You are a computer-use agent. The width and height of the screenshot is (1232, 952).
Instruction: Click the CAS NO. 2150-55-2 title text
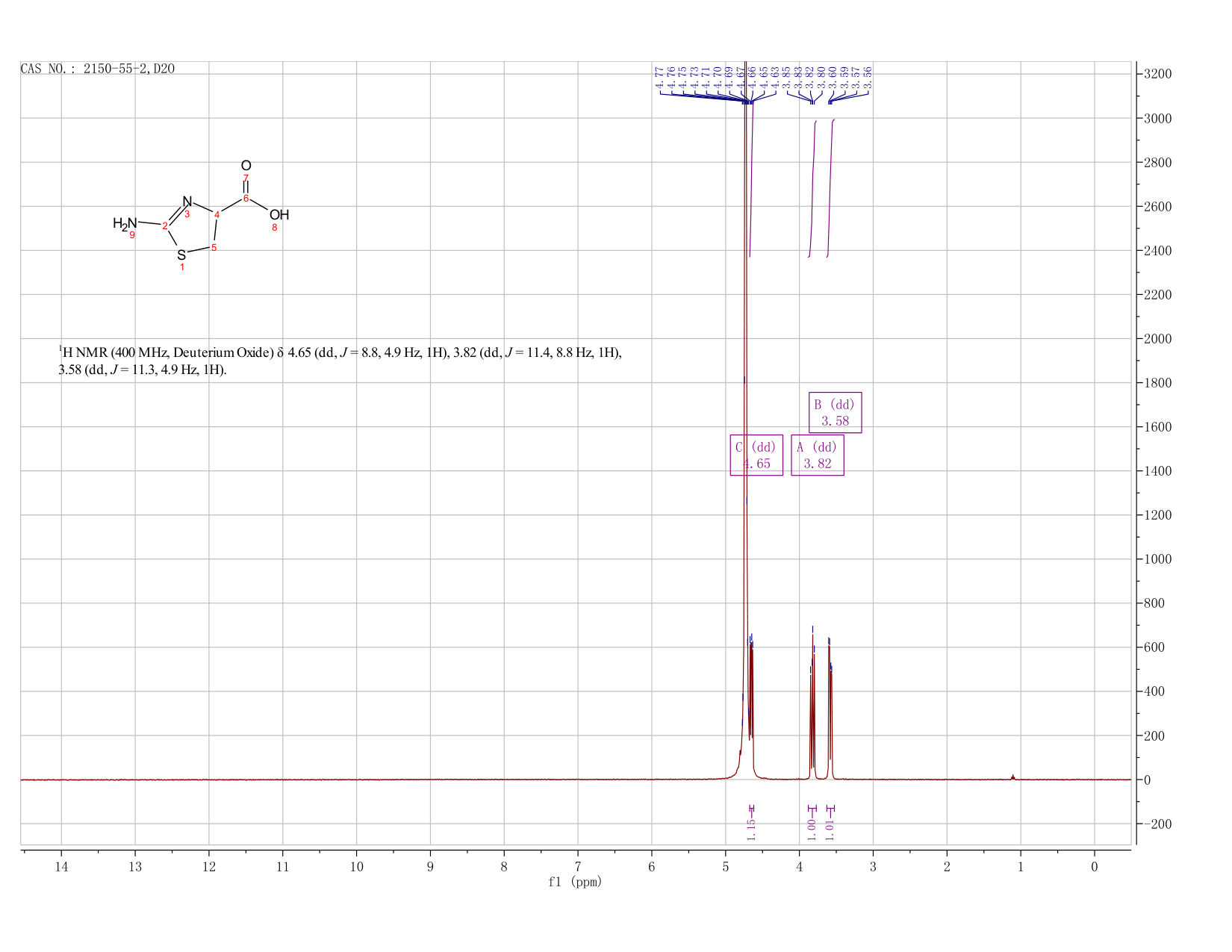(x=98, y=69)
